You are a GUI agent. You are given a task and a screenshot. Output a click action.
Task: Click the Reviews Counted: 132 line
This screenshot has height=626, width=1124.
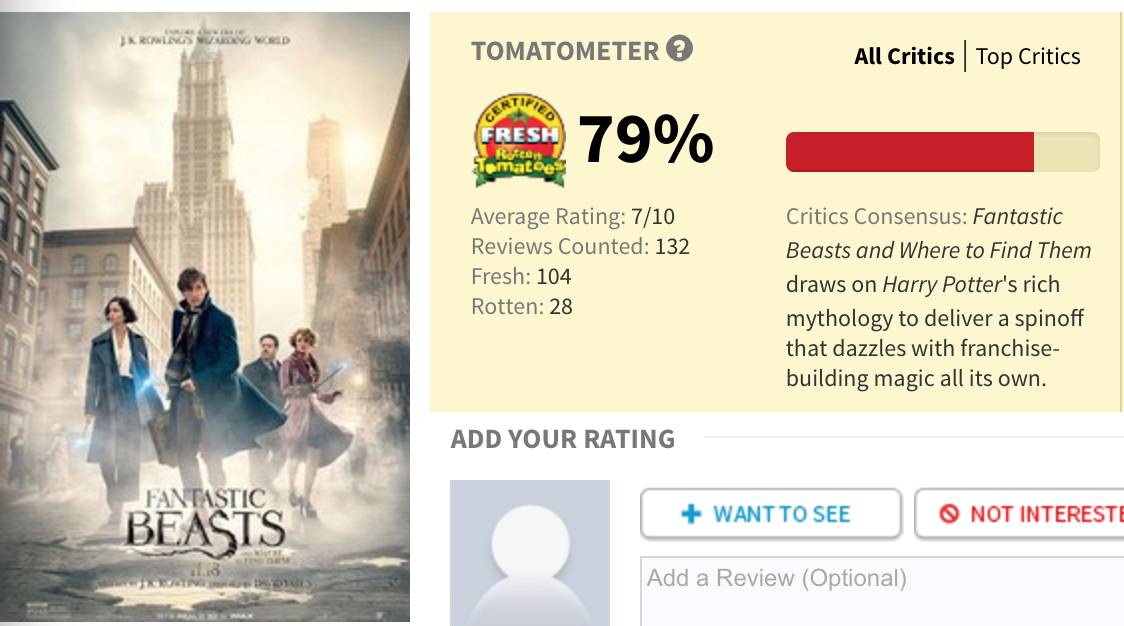click(580, 246)
